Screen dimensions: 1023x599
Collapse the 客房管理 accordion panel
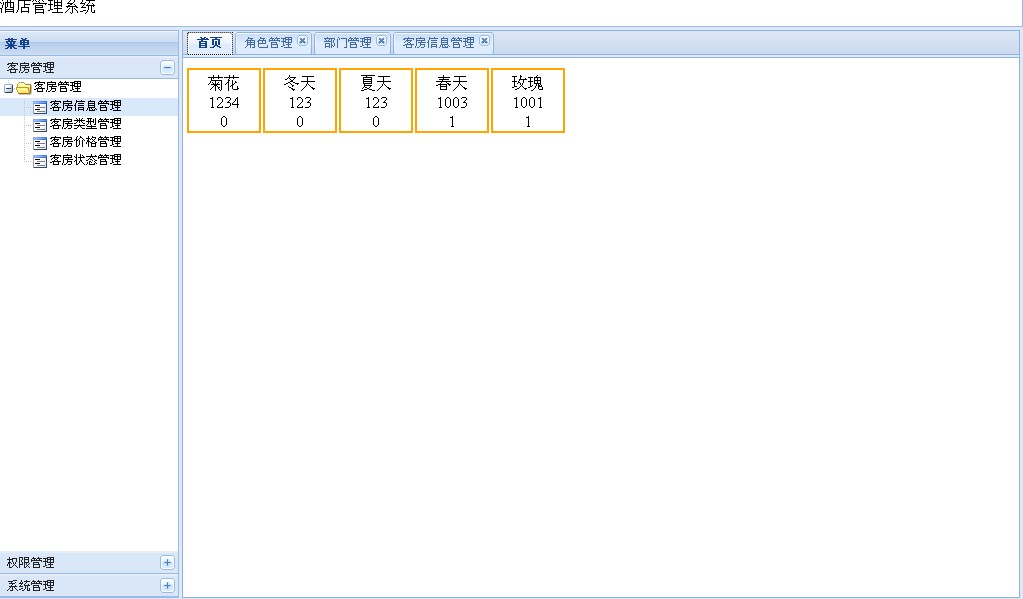(167, 68)
